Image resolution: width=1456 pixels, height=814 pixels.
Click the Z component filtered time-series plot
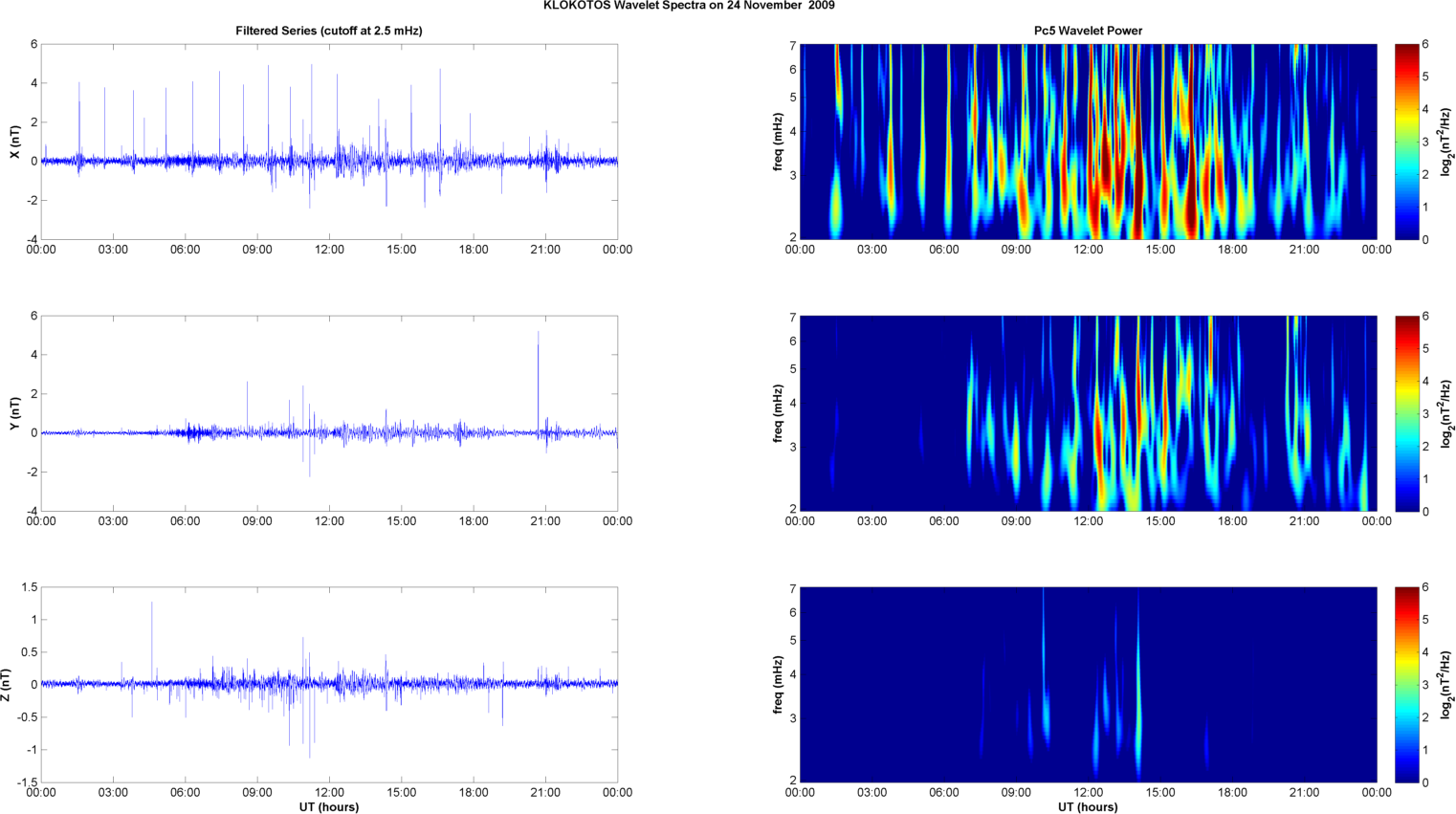point(329,685)
